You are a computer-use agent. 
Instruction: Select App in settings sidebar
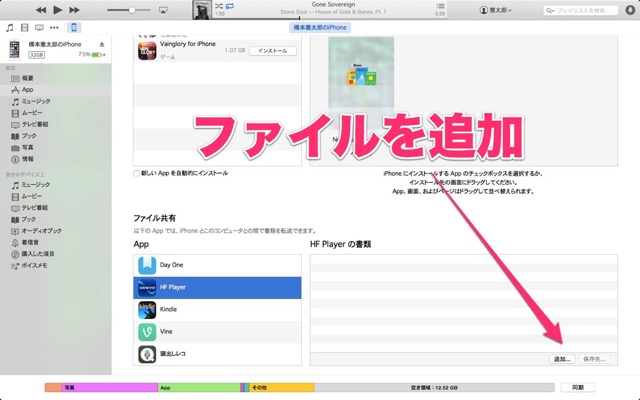[x=56, y=89]
